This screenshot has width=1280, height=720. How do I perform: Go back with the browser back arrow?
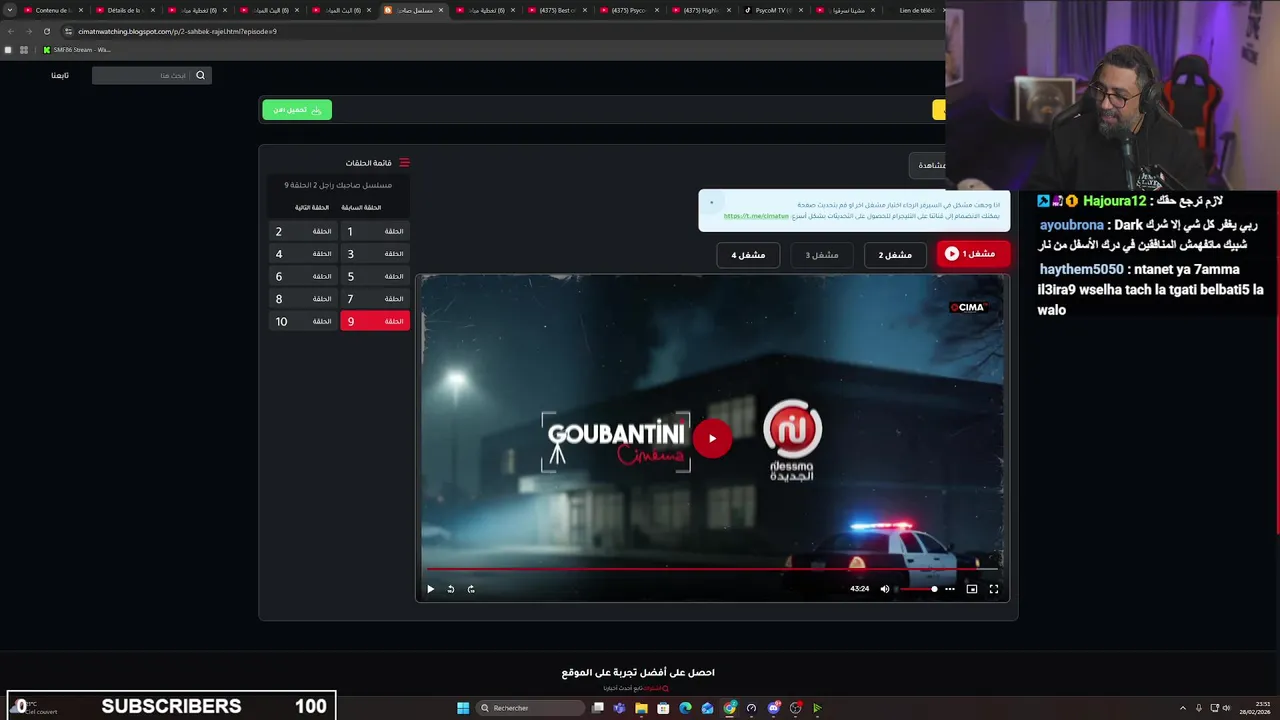[x=11, y=31]
